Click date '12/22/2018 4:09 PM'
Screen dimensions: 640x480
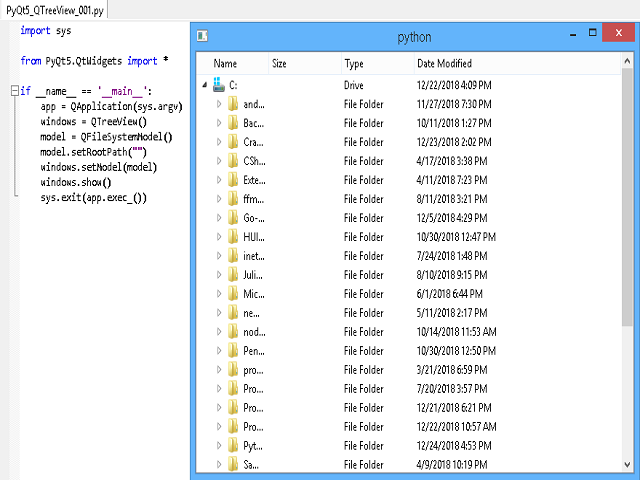454,85
